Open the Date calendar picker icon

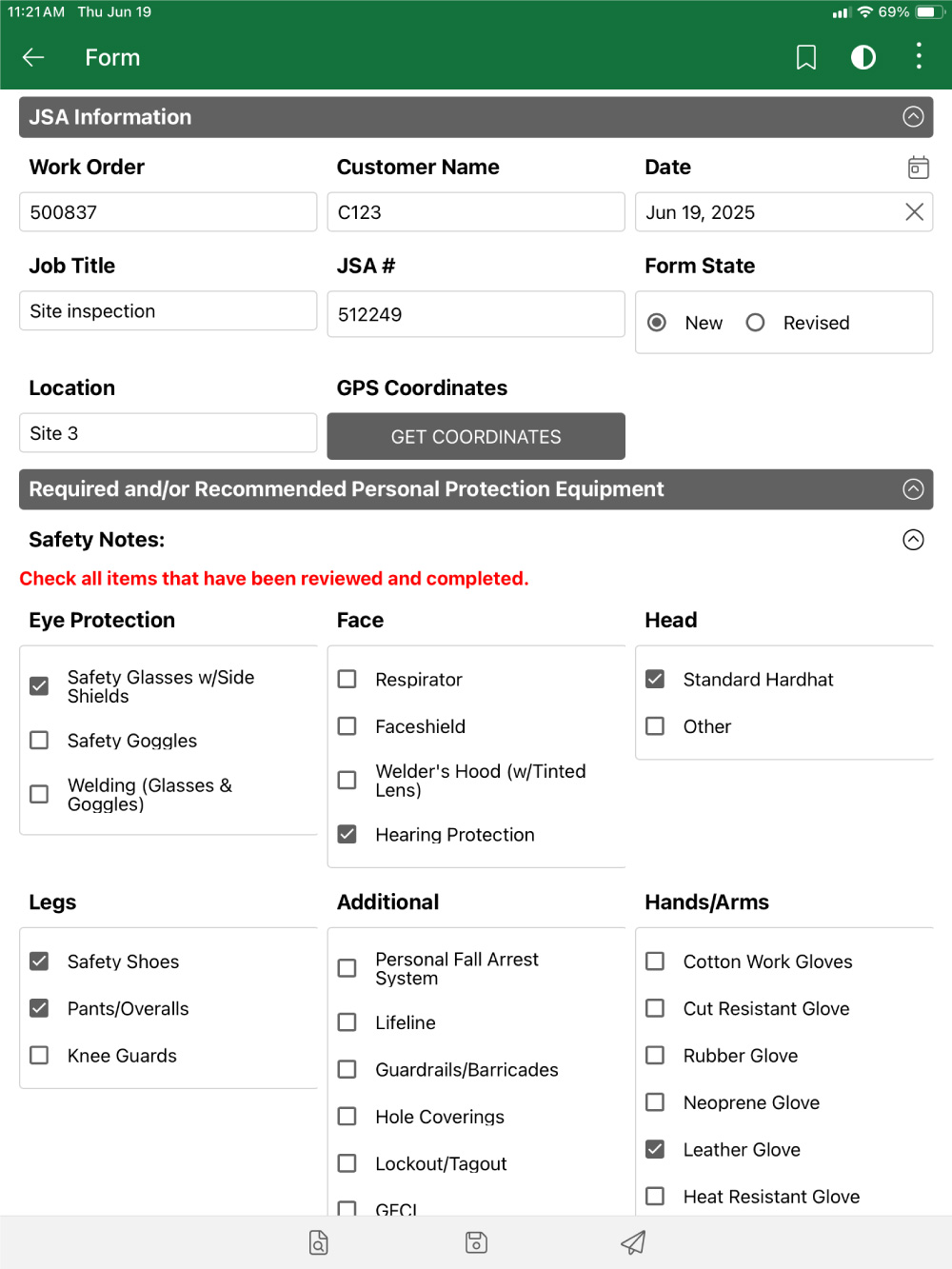pos(918,168)
